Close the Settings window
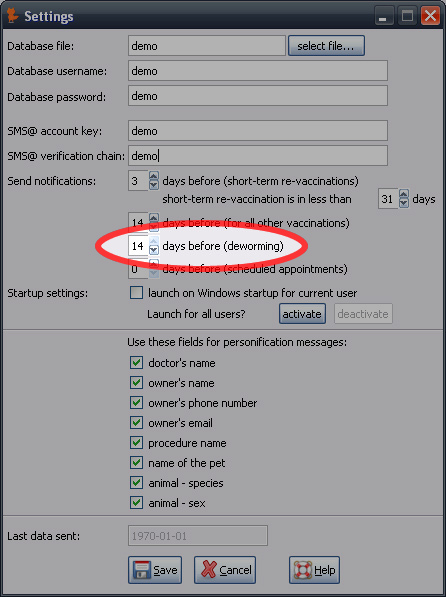This screenshot has width=446, height=597. pyautogui.click(x=430, y=16)
